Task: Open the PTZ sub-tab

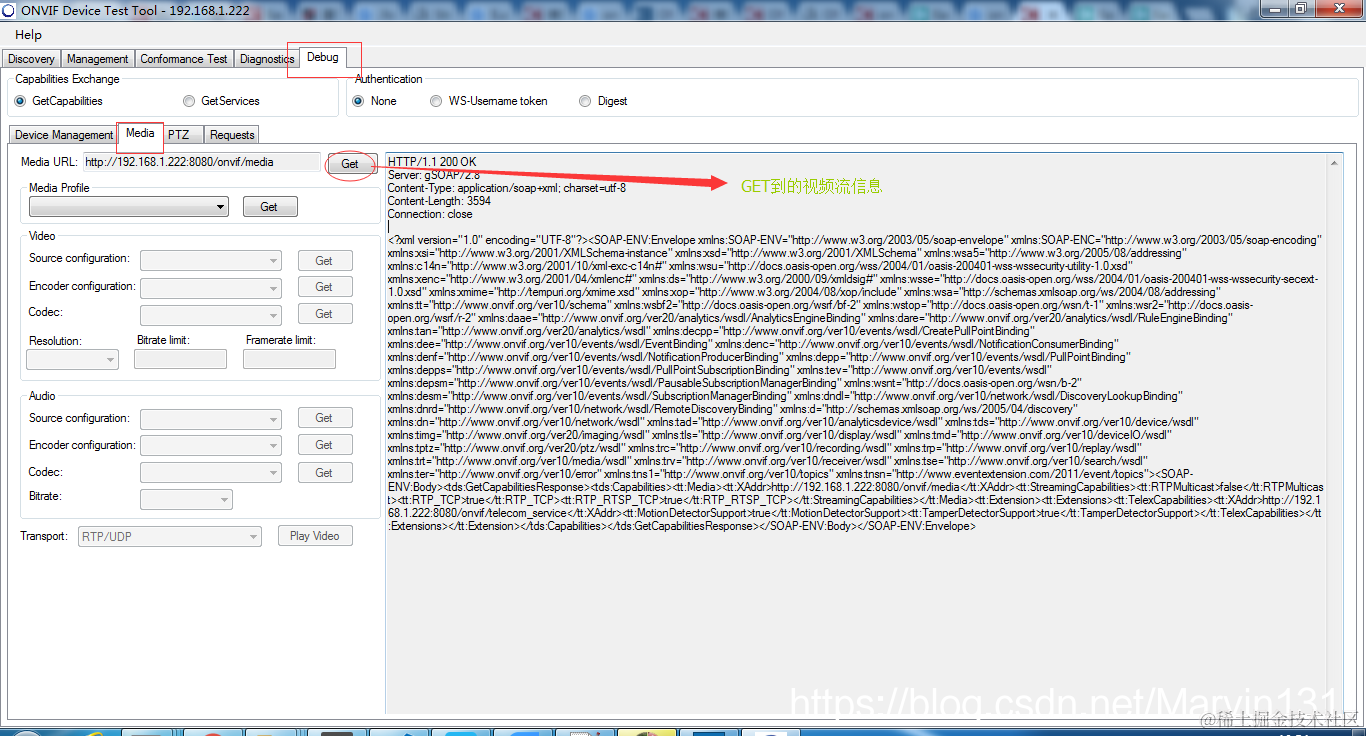Action: point(178,135)
